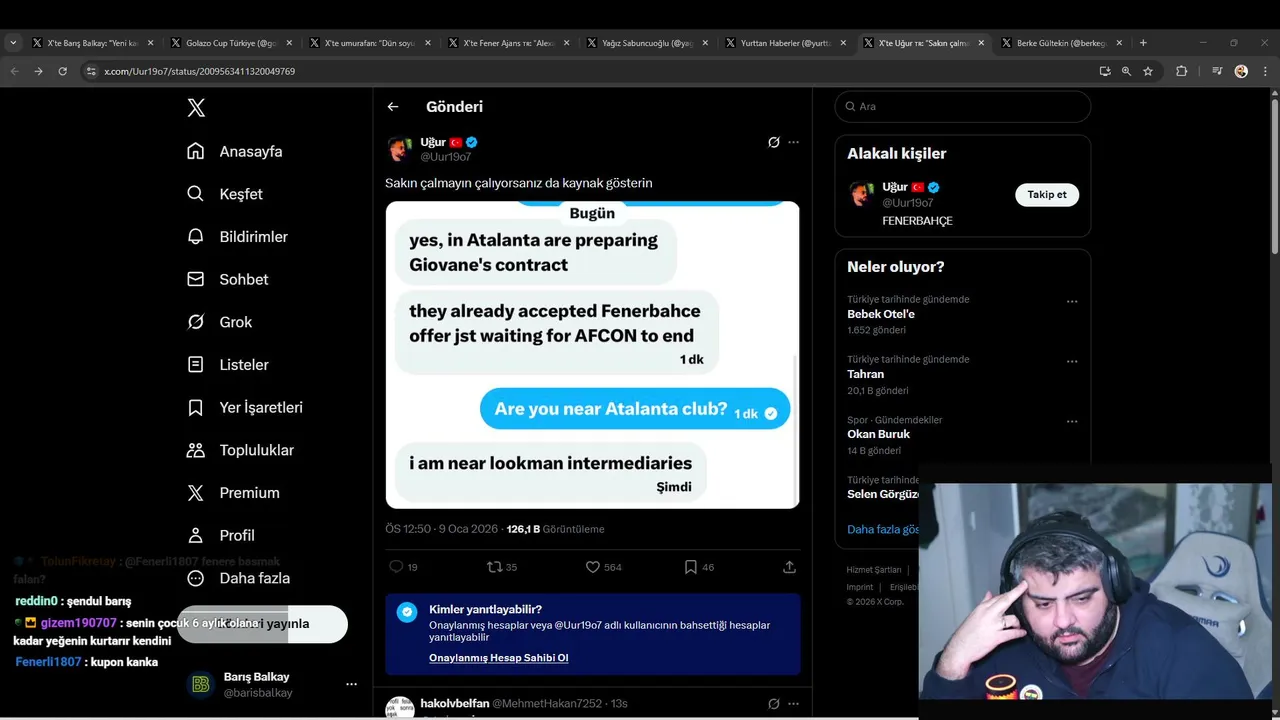Click 126,1 B Görüntüleme view count
Viewport: 1280px width, 720px height.
[555, 529]
